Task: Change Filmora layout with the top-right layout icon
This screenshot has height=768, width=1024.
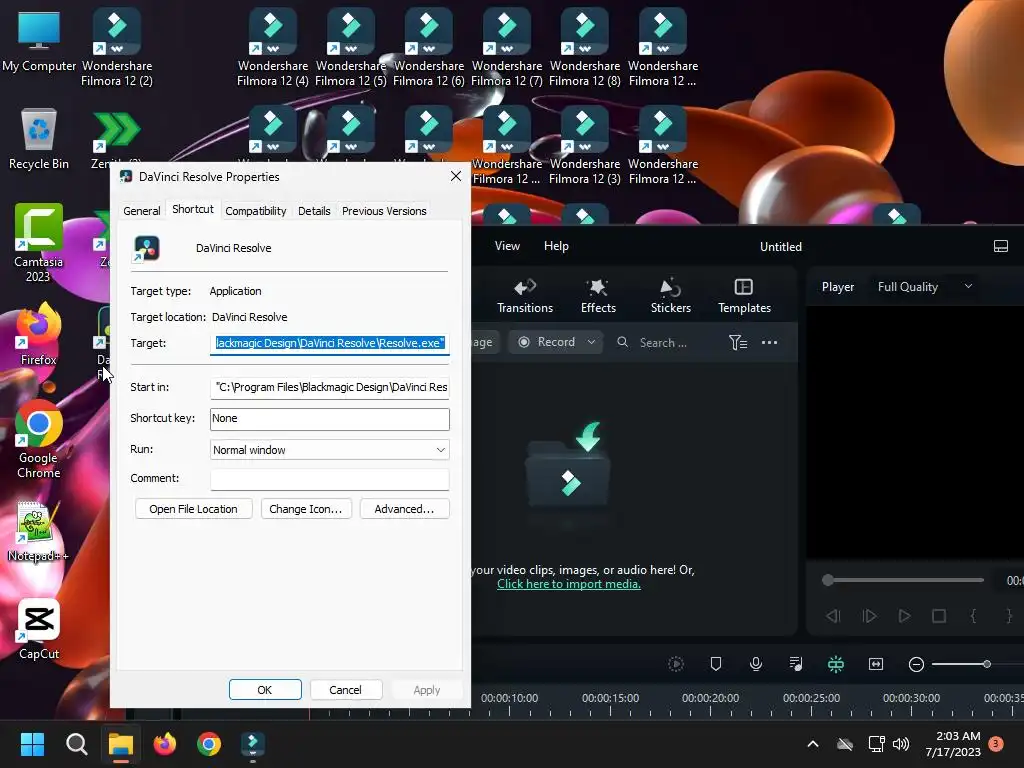Action: pyautogui.click(x=1000, y=246)
